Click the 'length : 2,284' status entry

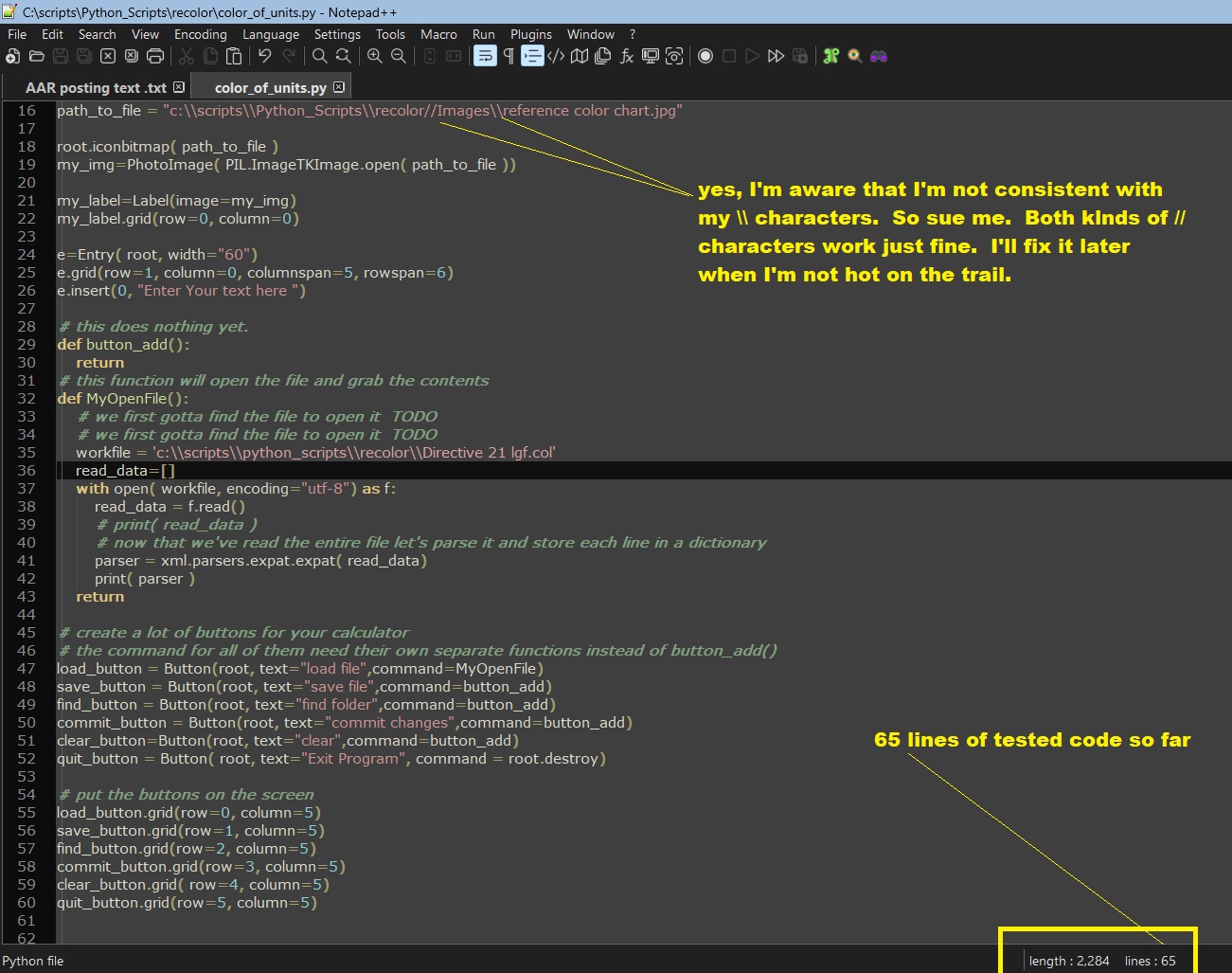pos(1069,961)
